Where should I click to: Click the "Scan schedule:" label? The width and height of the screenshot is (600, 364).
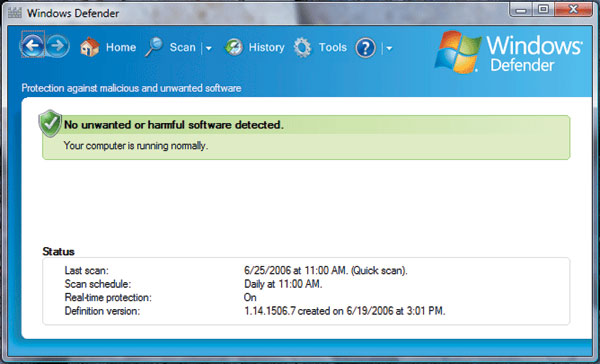pyautogui.click(x=98, y=284)
